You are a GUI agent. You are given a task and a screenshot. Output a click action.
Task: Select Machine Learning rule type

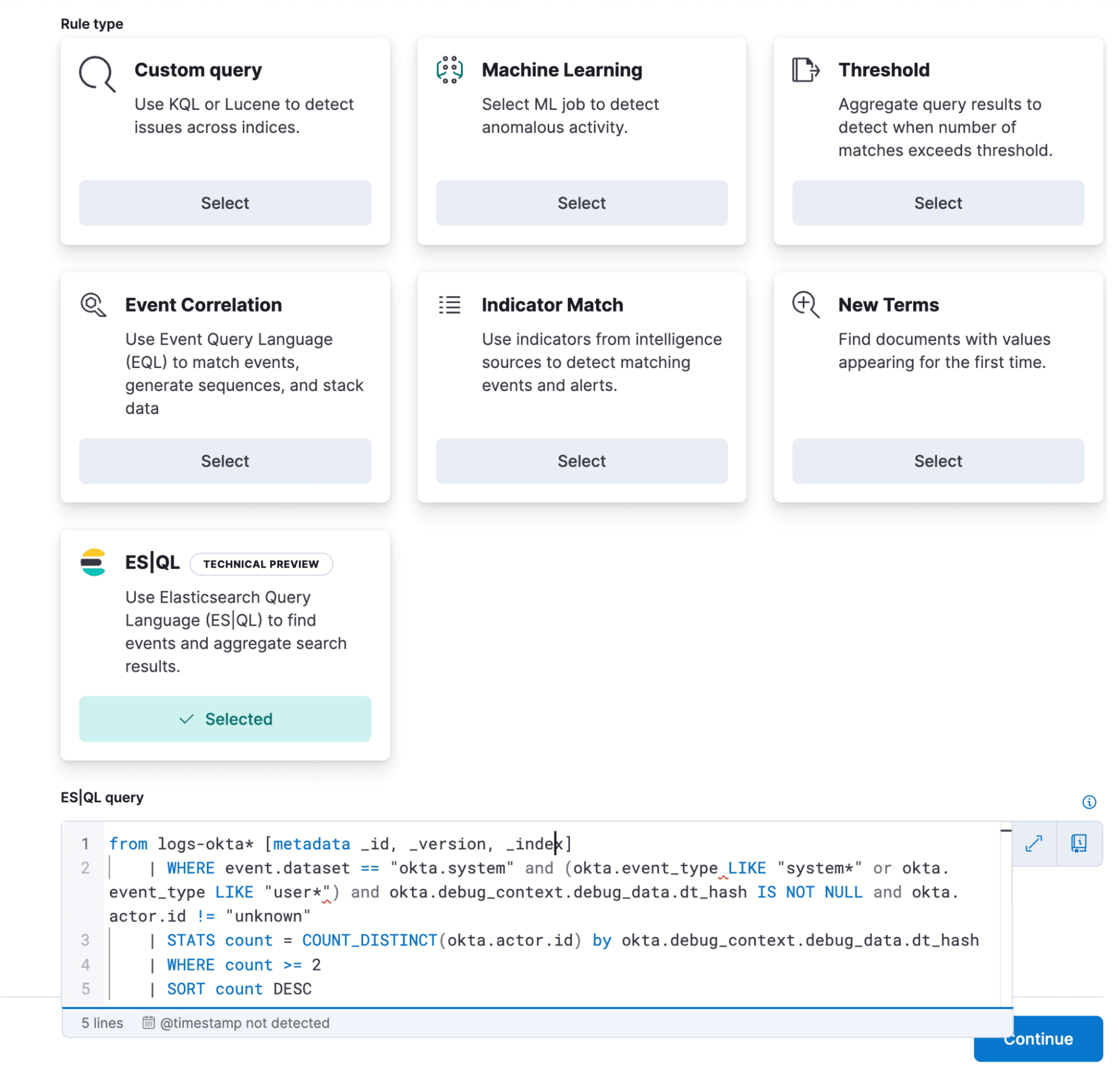point(581,203)
